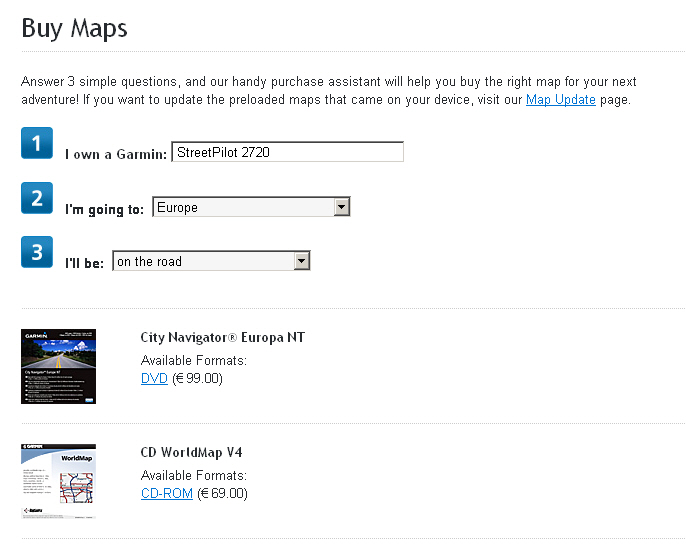686x547 pixels.
Task: Open the Map Update page link
Action: [560, 100]
